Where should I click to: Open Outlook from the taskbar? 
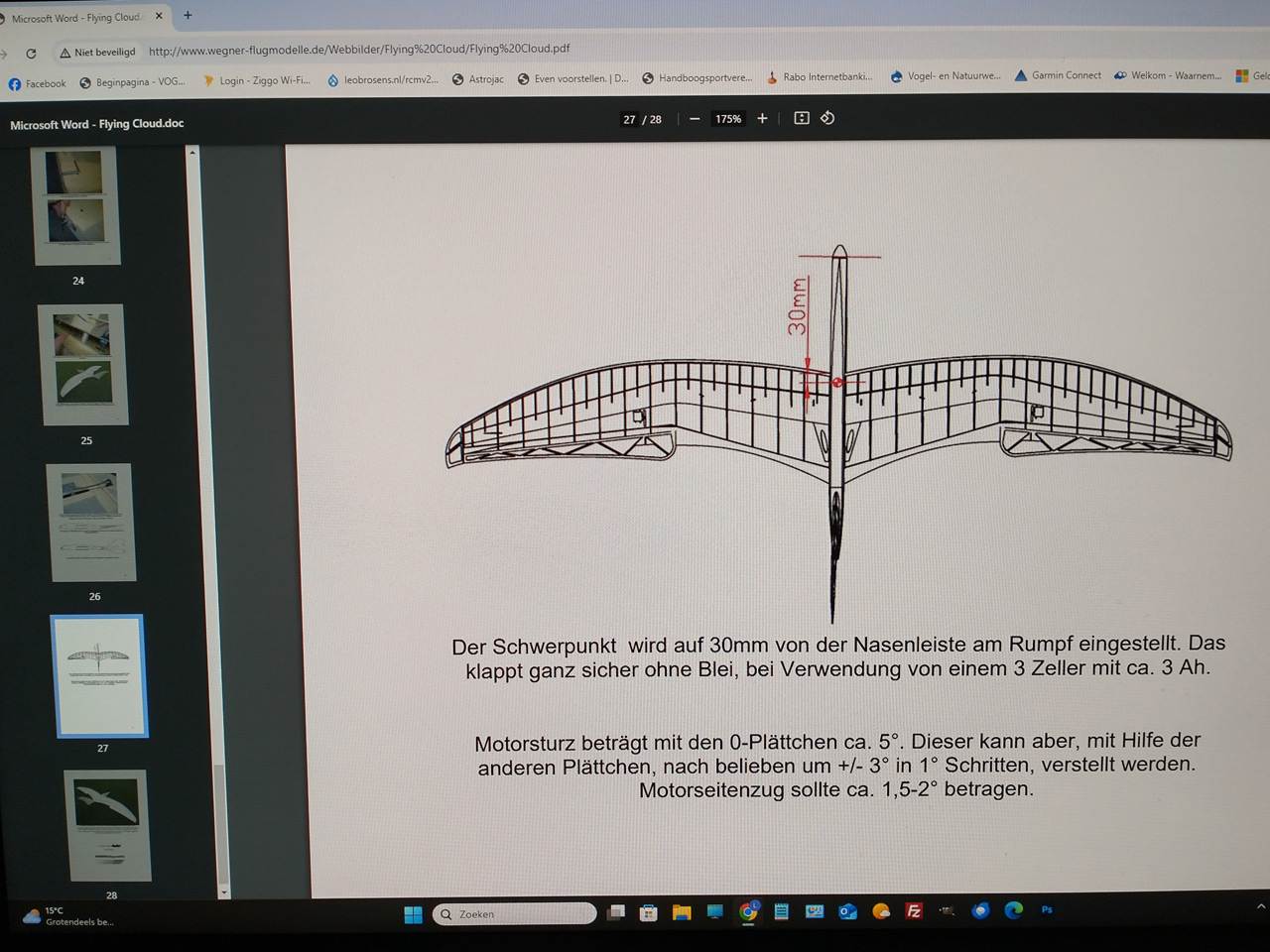847,912
